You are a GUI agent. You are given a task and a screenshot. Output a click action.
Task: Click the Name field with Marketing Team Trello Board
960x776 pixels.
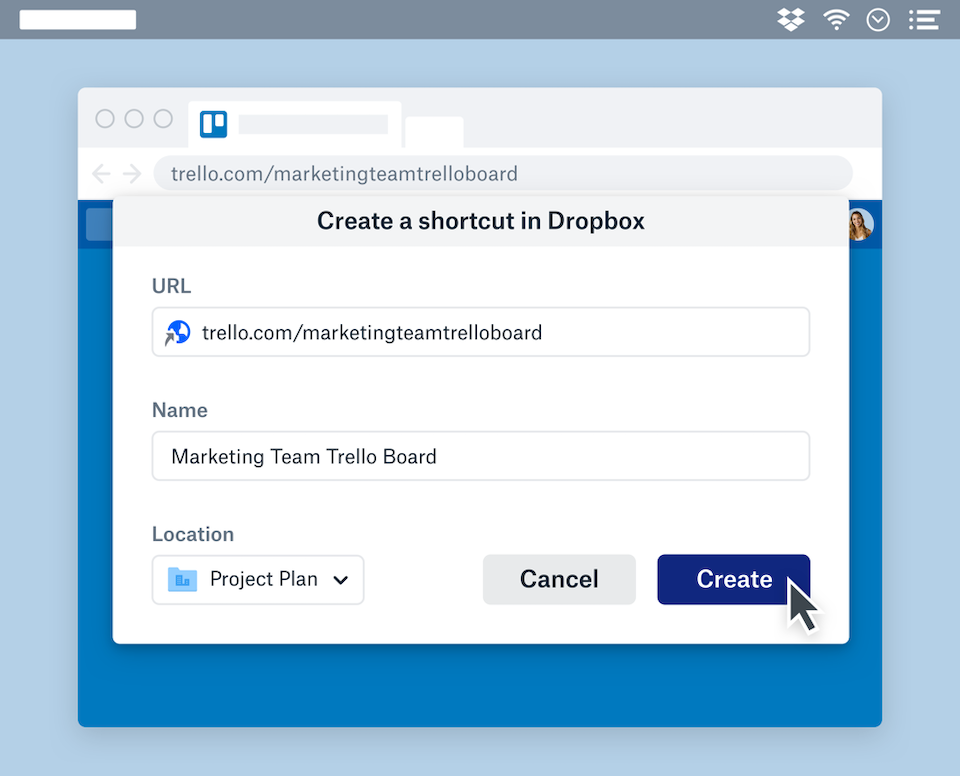pyautogui.click(x=480, y=456)
